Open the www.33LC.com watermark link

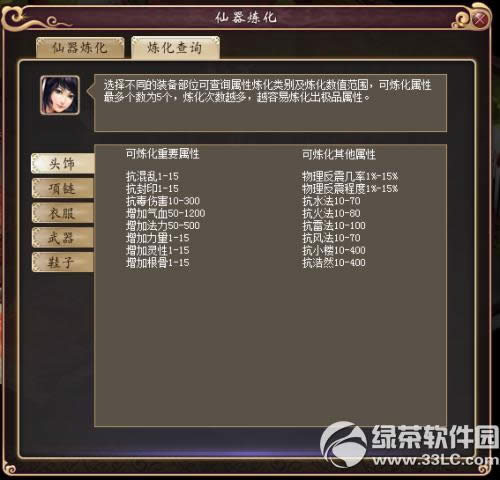click(436, 460)
